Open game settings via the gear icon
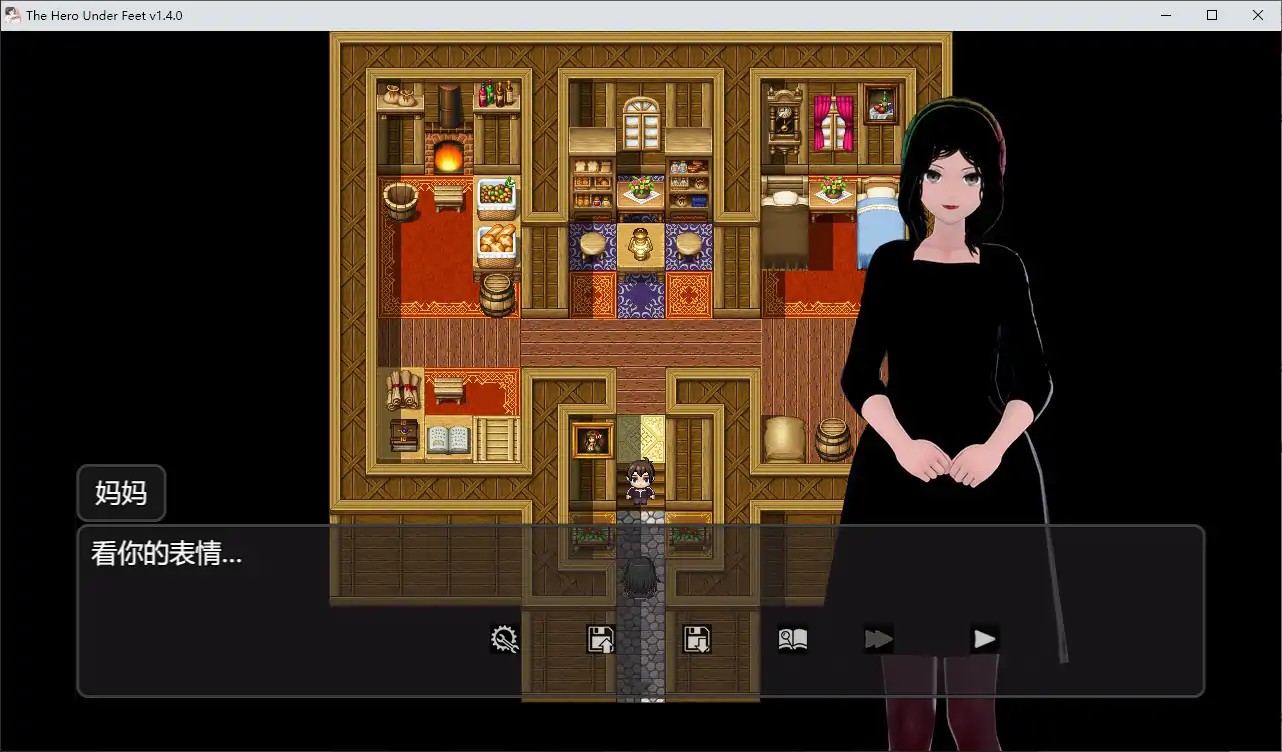This screenshot has height=752, width=1282. pos(505,639)
